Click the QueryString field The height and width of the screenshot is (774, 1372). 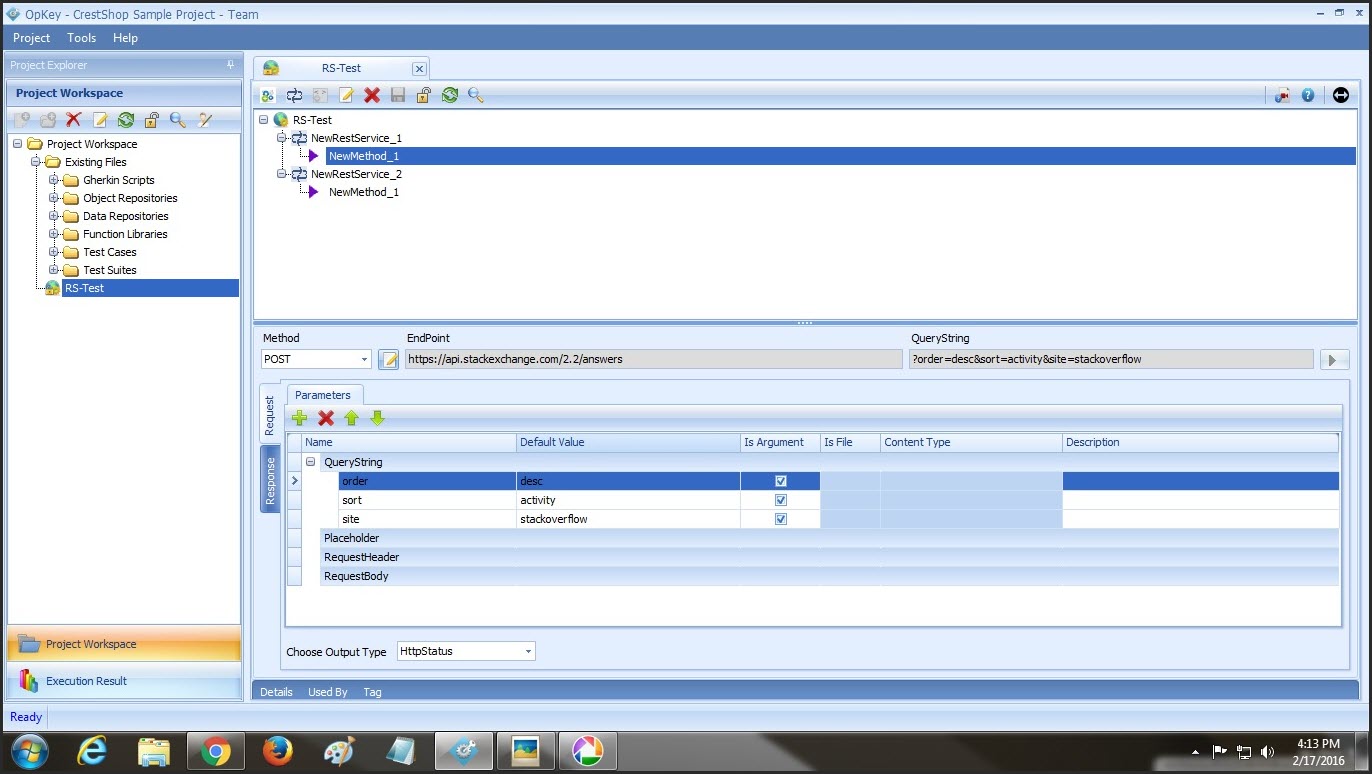tap(1111, 359)
